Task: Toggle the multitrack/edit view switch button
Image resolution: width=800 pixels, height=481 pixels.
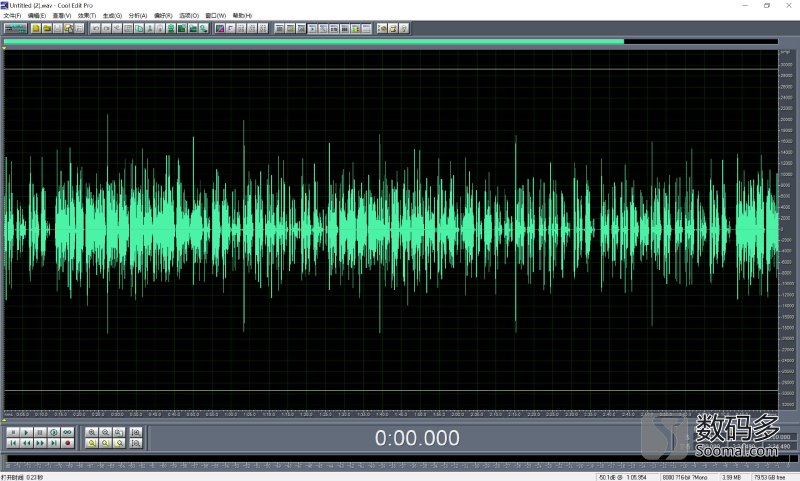Action: (14, 28)
